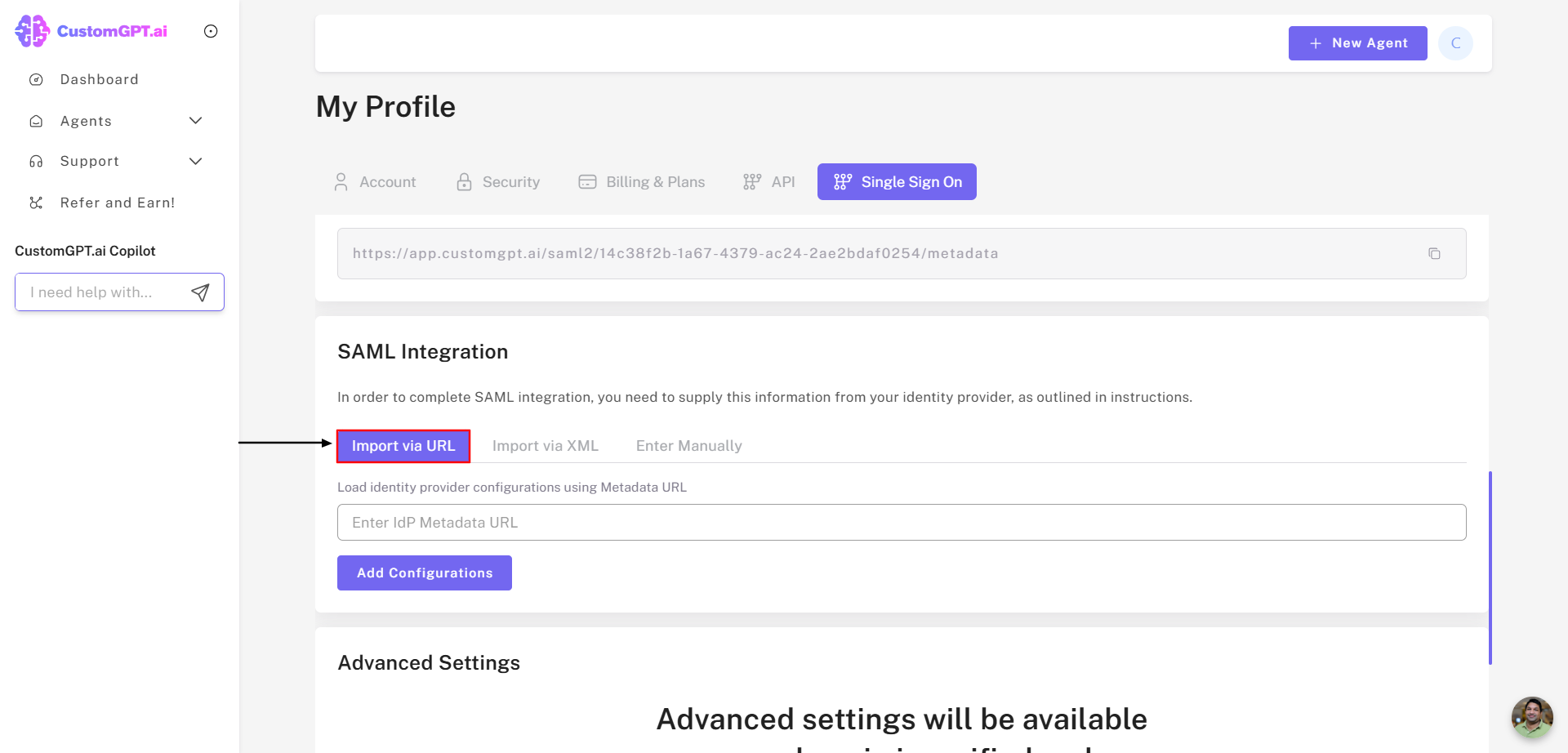This screenshot has height=753, width=1568.
Task: Open Refer and Earn! page
Action: click(118, 203)
